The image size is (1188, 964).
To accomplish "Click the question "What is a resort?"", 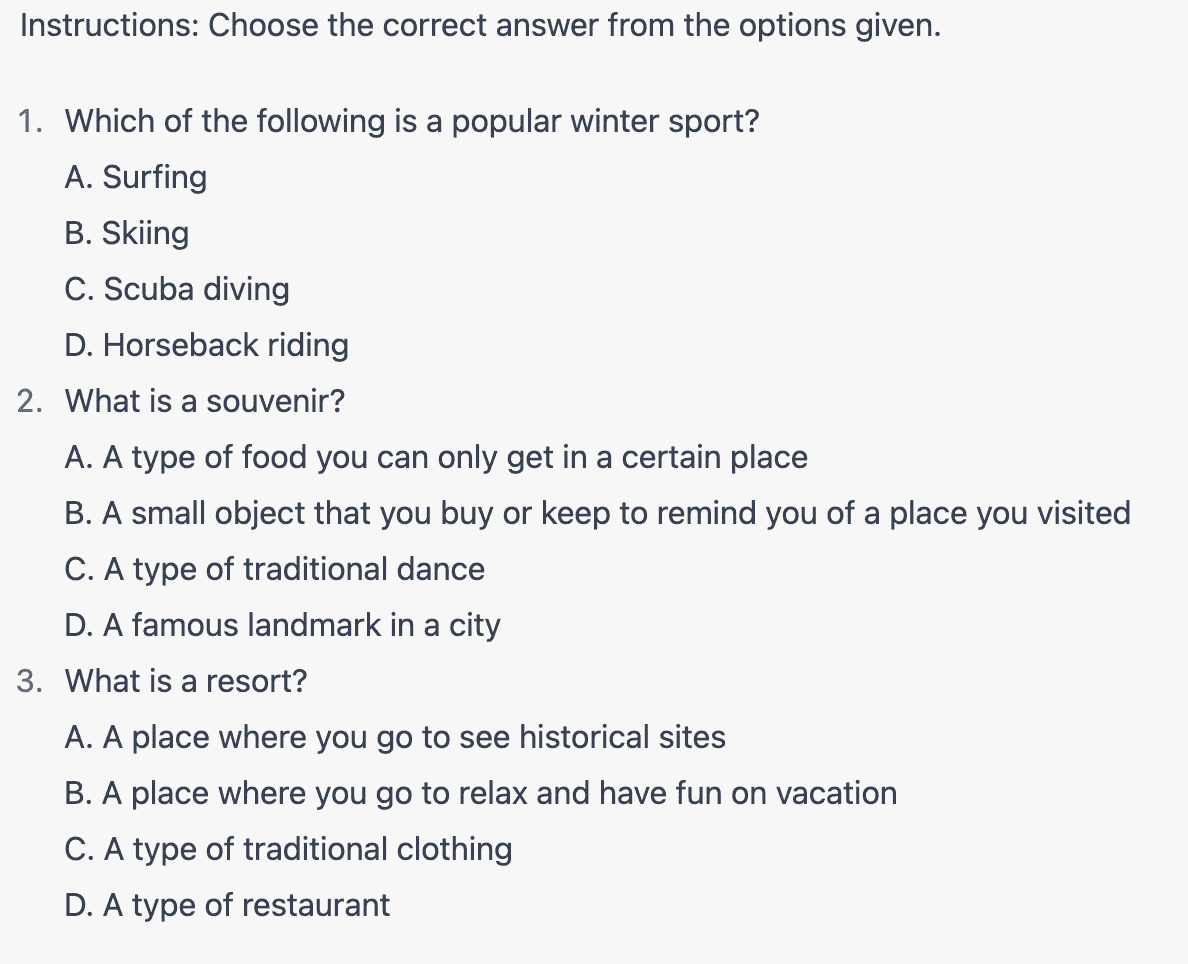I will [x=186, y=681].
